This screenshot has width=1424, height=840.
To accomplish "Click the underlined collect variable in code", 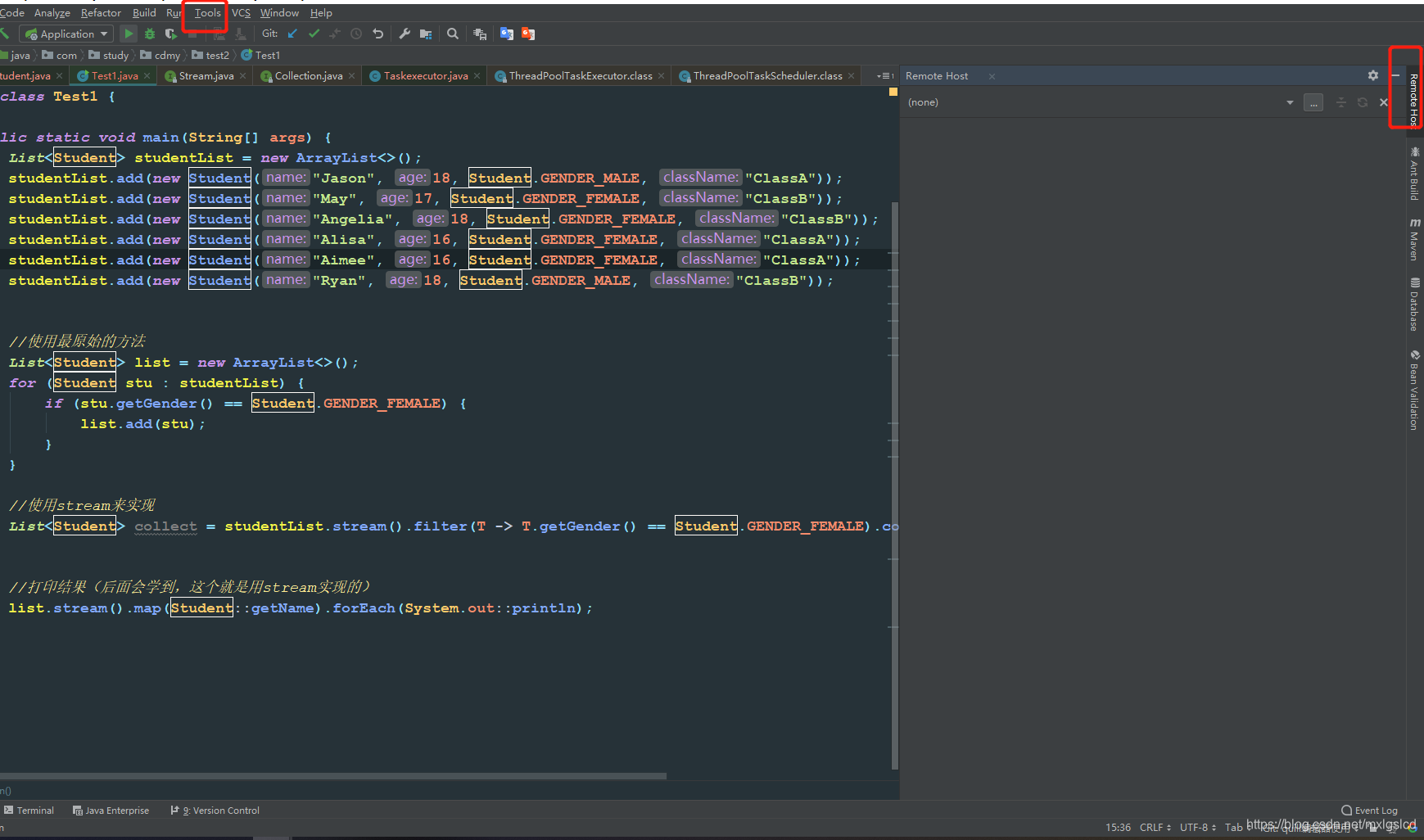I will (165, 526).
